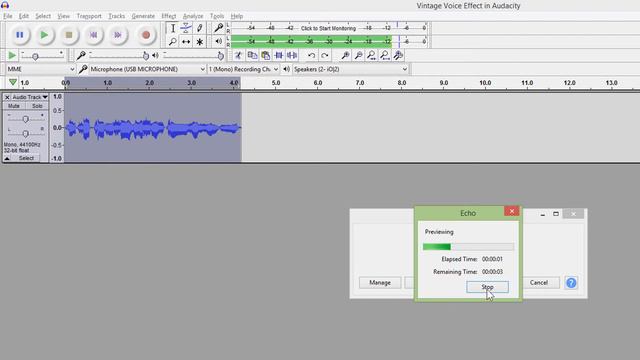This screenshot has height=360, width=640.
Task: Click the Copy icon in edit toolbar
Action: point(252,55)
